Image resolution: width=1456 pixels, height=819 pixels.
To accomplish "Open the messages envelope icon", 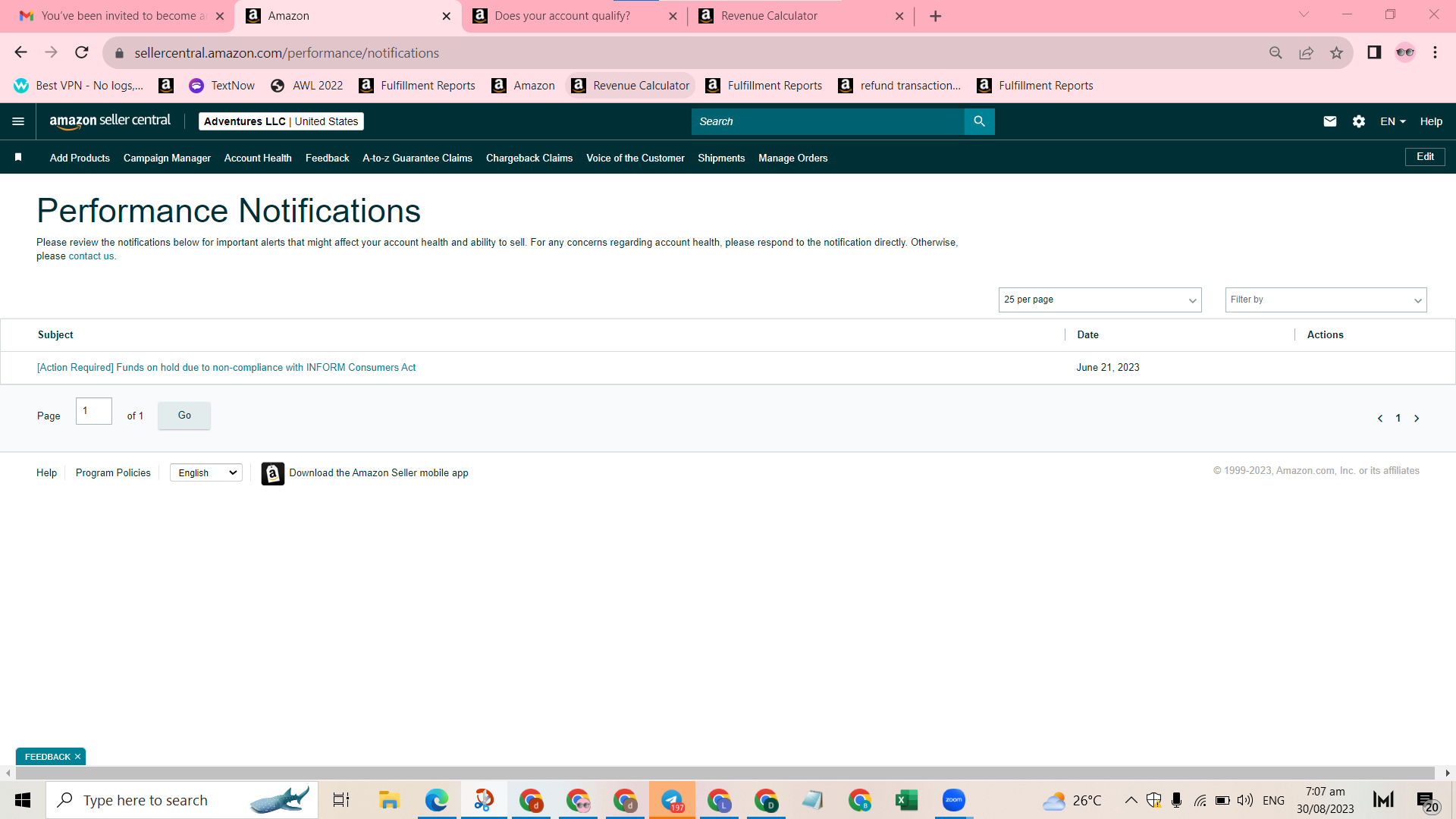I will click(1329, 121).
